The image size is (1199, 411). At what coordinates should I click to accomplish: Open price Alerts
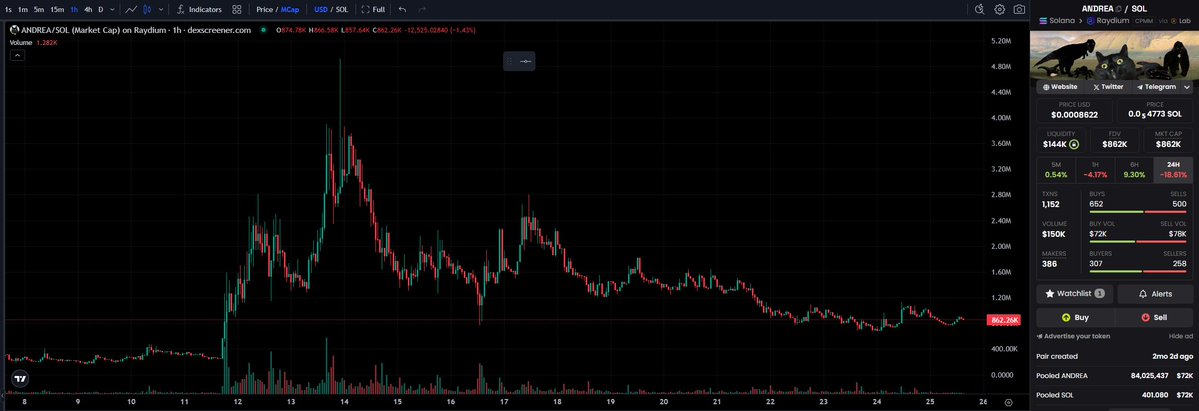point(1155,294)
